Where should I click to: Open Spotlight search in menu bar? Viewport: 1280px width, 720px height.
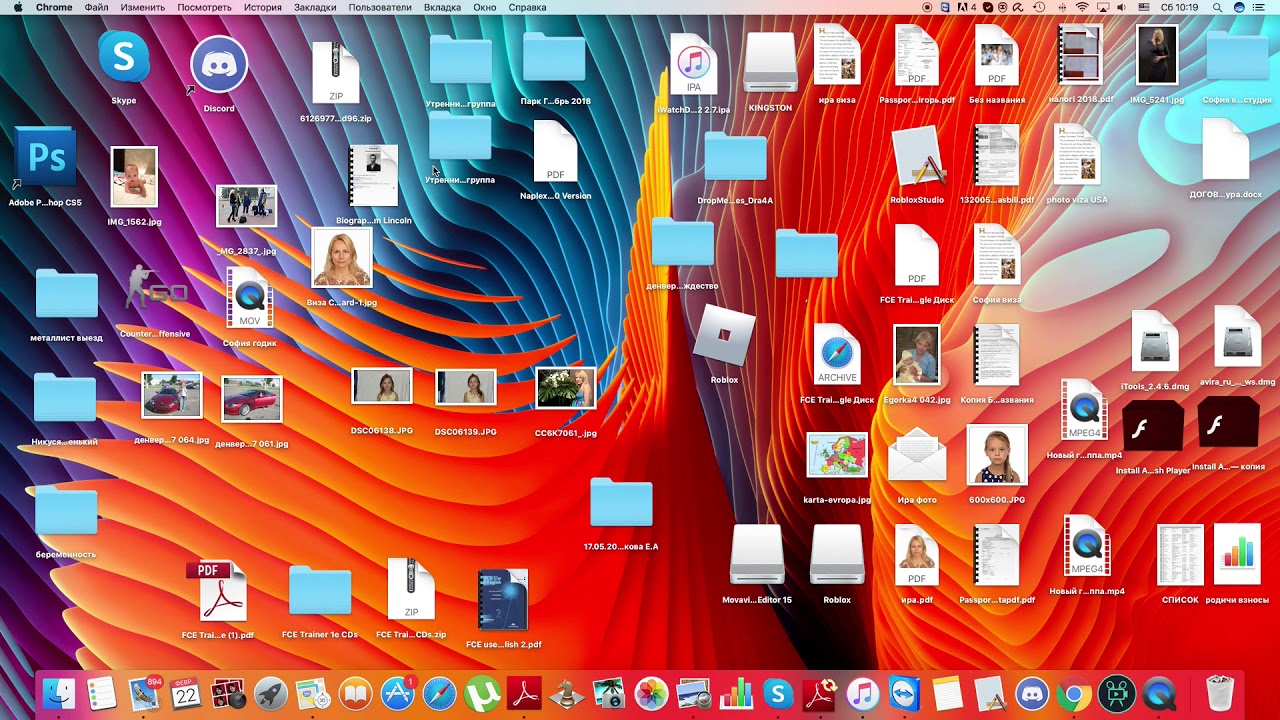click(1217, 7)
